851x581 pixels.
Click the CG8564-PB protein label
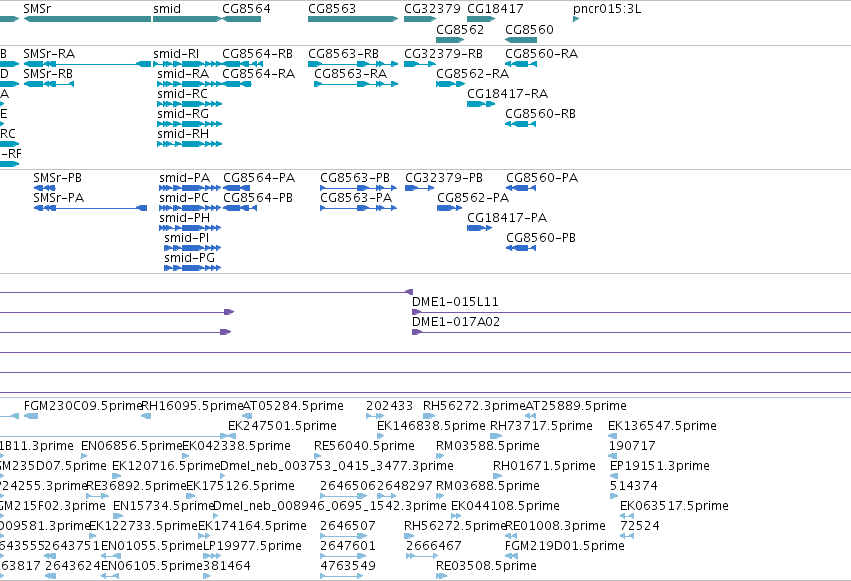pyautogui.click(x=258, y=198)
